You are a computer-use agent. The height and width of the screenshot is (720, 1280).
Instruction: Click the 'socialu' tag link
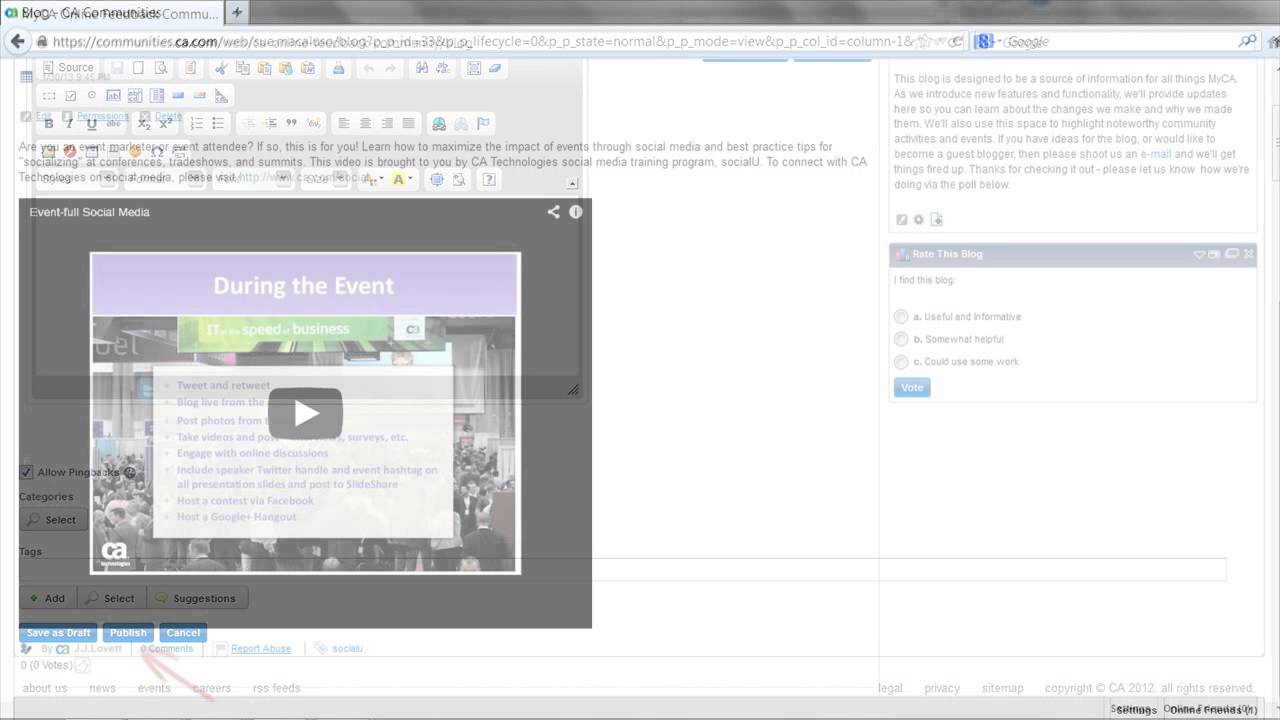point(348,649)
